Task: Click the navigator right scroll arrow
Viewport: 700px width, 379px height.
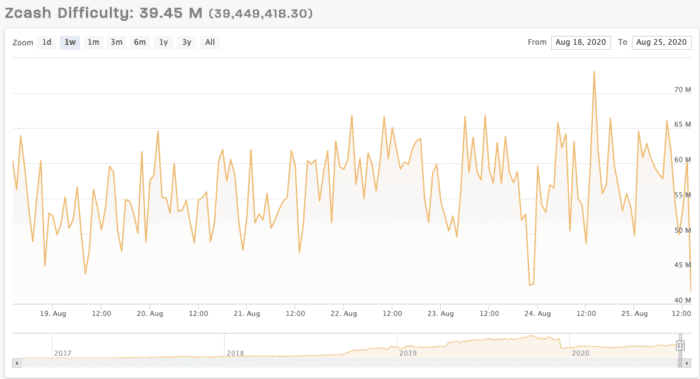Action: (x=687, y=363)
